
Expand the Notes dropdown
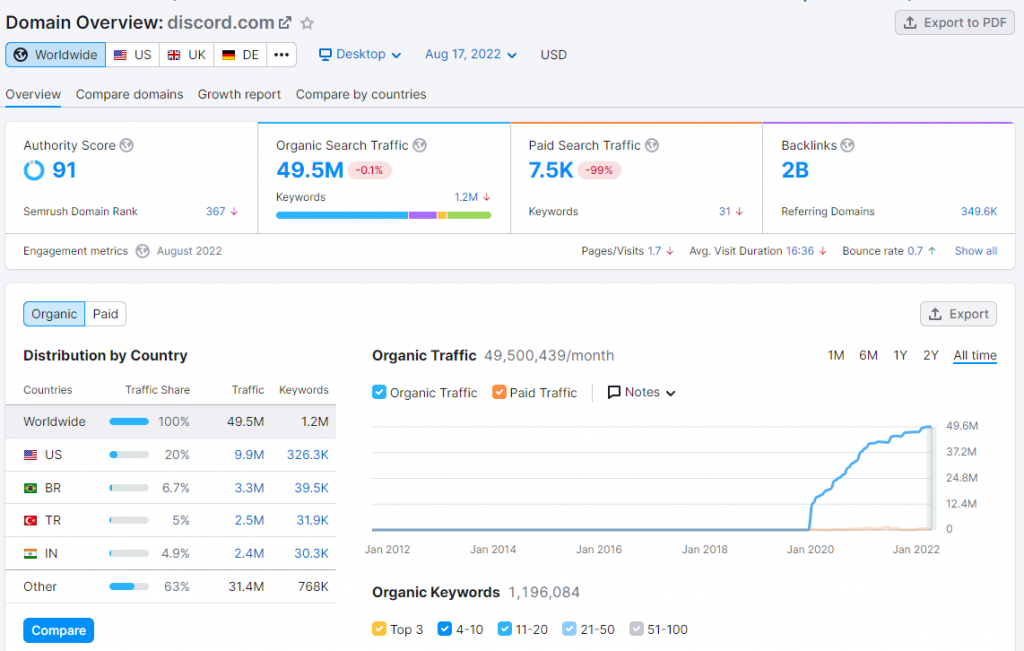point(641,392)
